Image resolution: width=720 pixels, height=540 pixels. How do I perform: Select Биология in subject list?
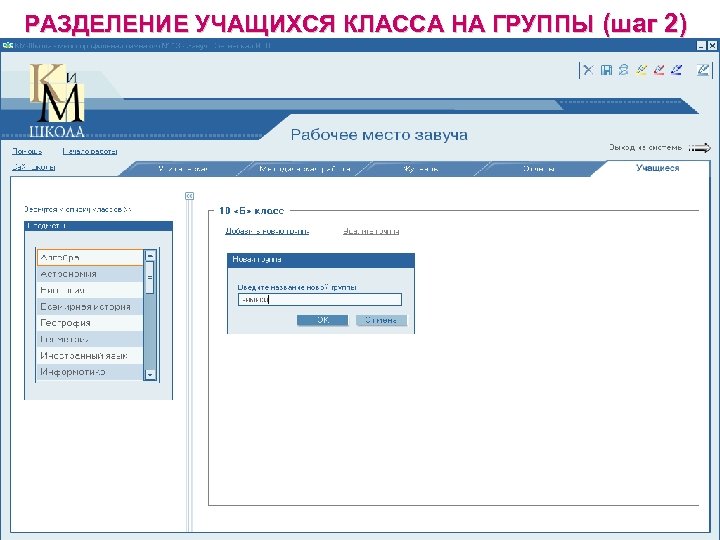90,290
